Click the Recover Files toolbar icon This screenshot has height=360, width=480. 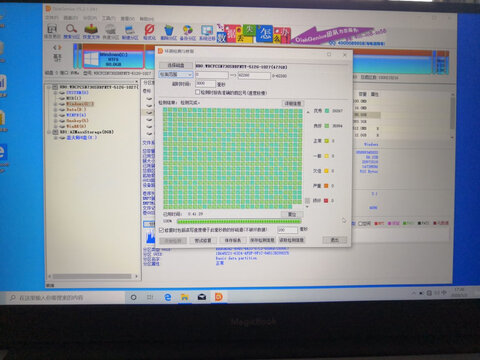pos(91,32)
